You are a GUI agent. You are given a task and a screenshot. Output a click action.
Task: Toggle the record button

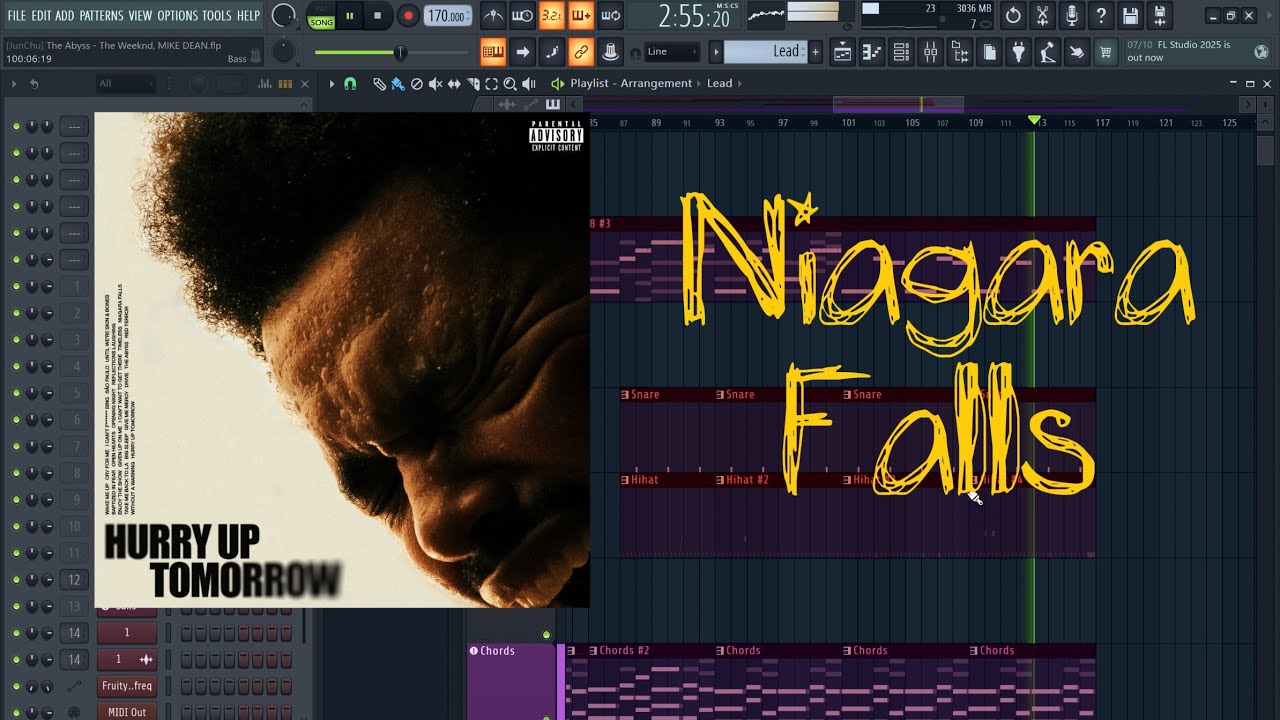pyautogui.click(x=408, y=16)
